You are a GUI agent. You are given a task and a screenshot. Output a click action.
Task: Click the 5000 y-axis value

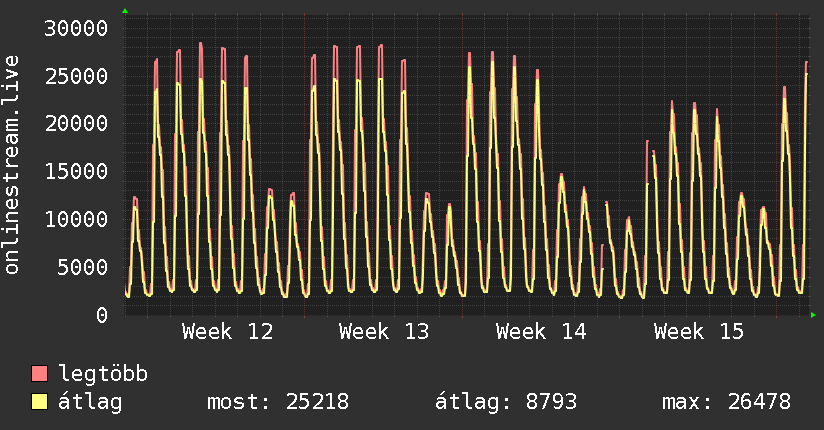(83, 268)
